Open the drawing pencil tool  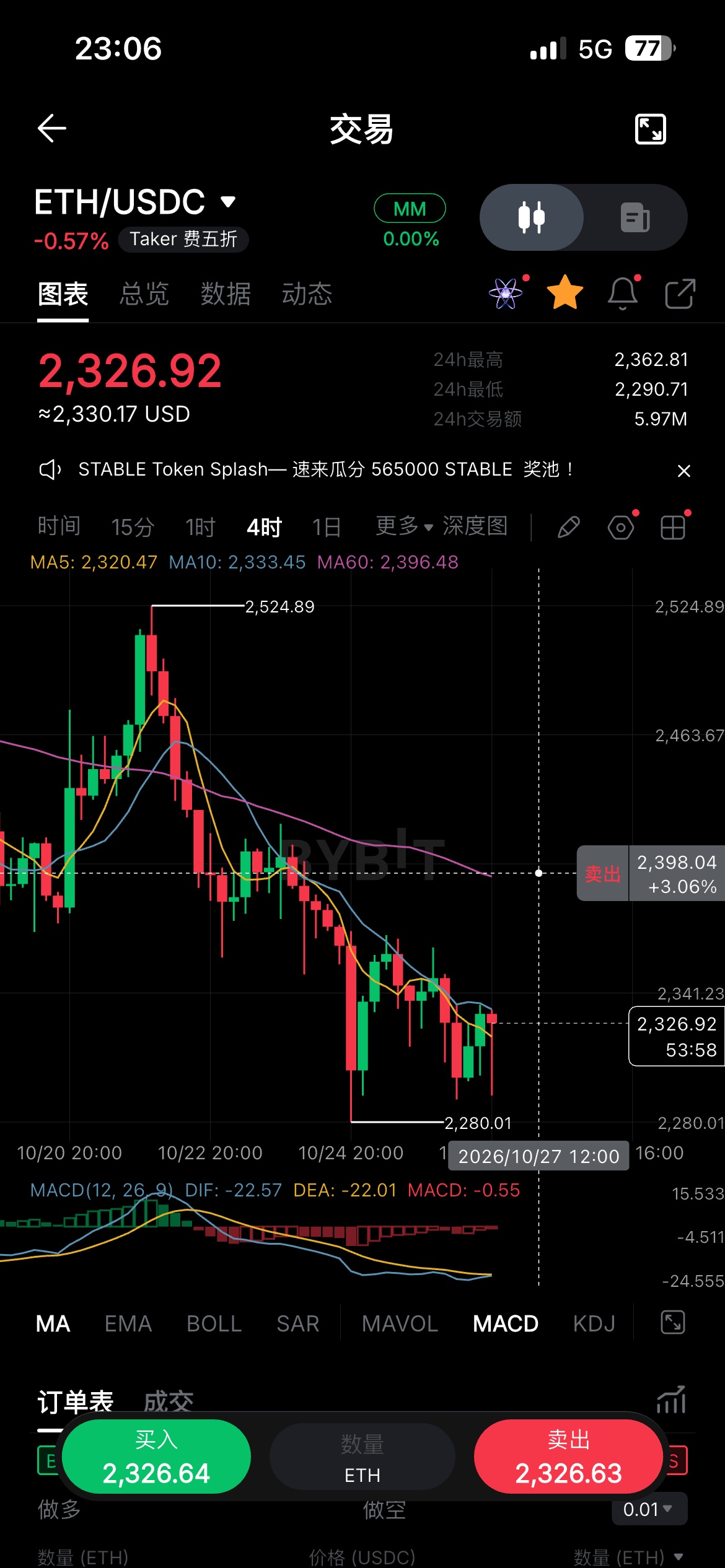pos(568,528)
